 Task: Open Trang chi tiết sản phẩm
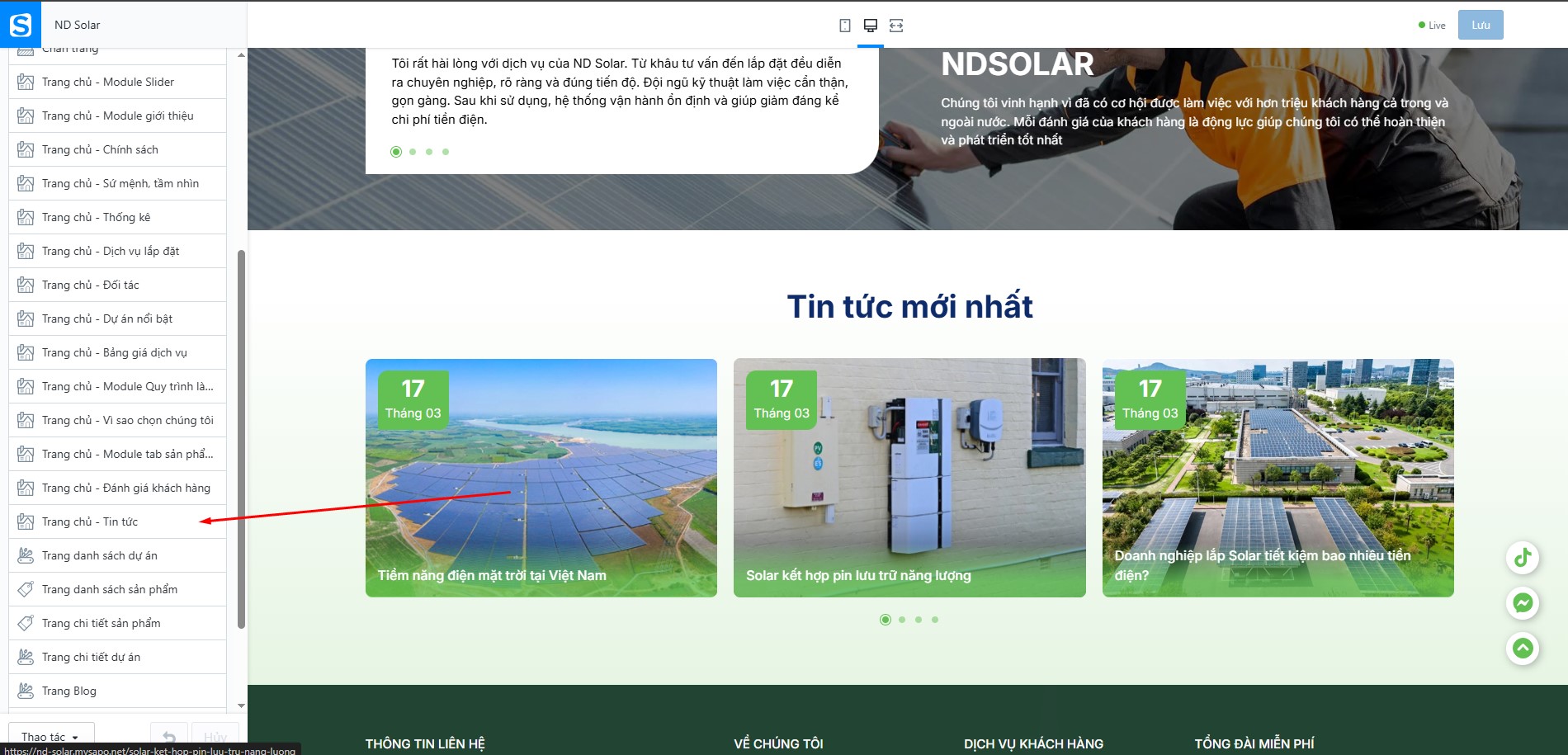[x=117, y=623]
